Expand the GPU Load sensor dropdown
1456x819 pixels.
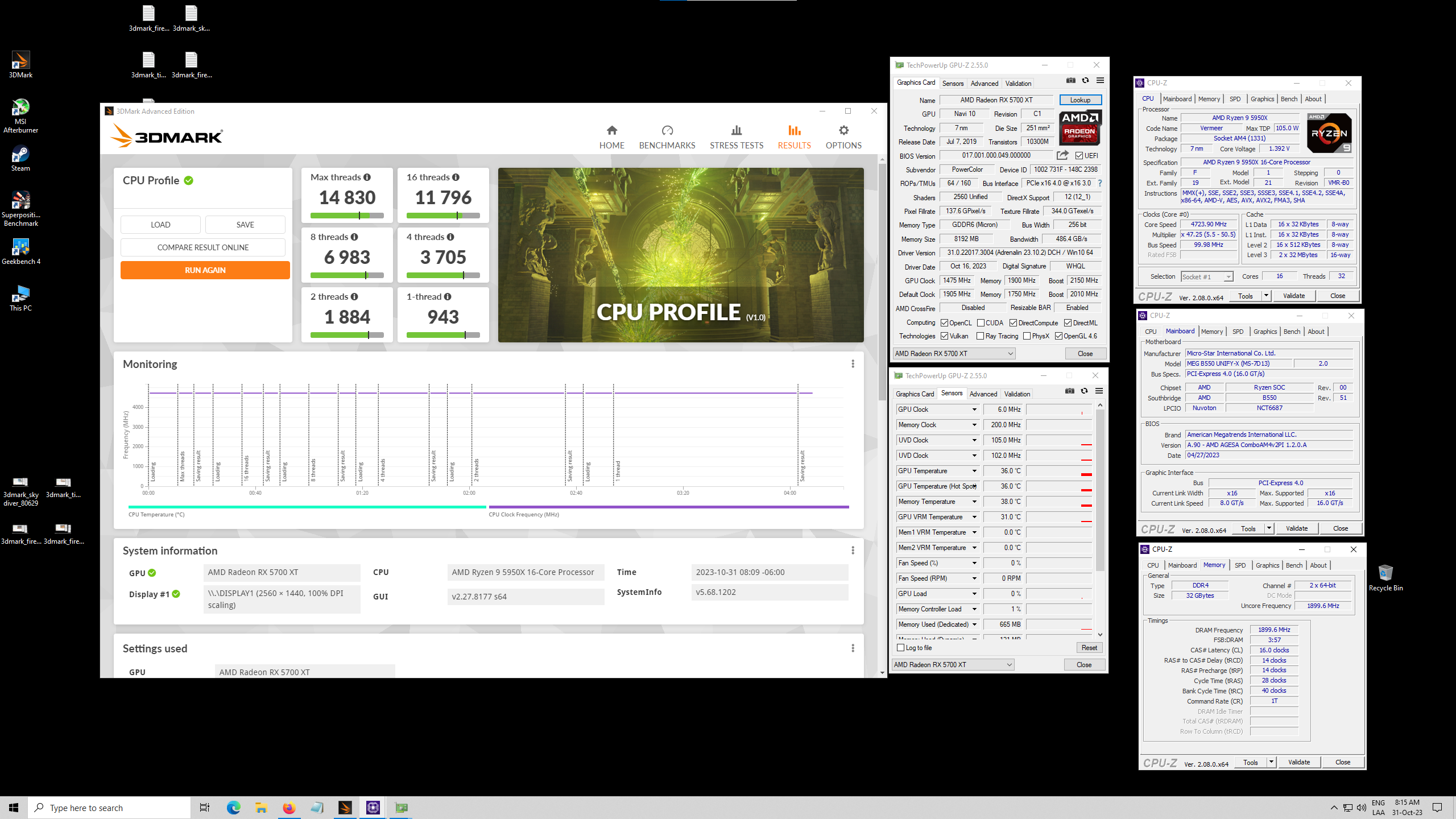tap(974, 594)
